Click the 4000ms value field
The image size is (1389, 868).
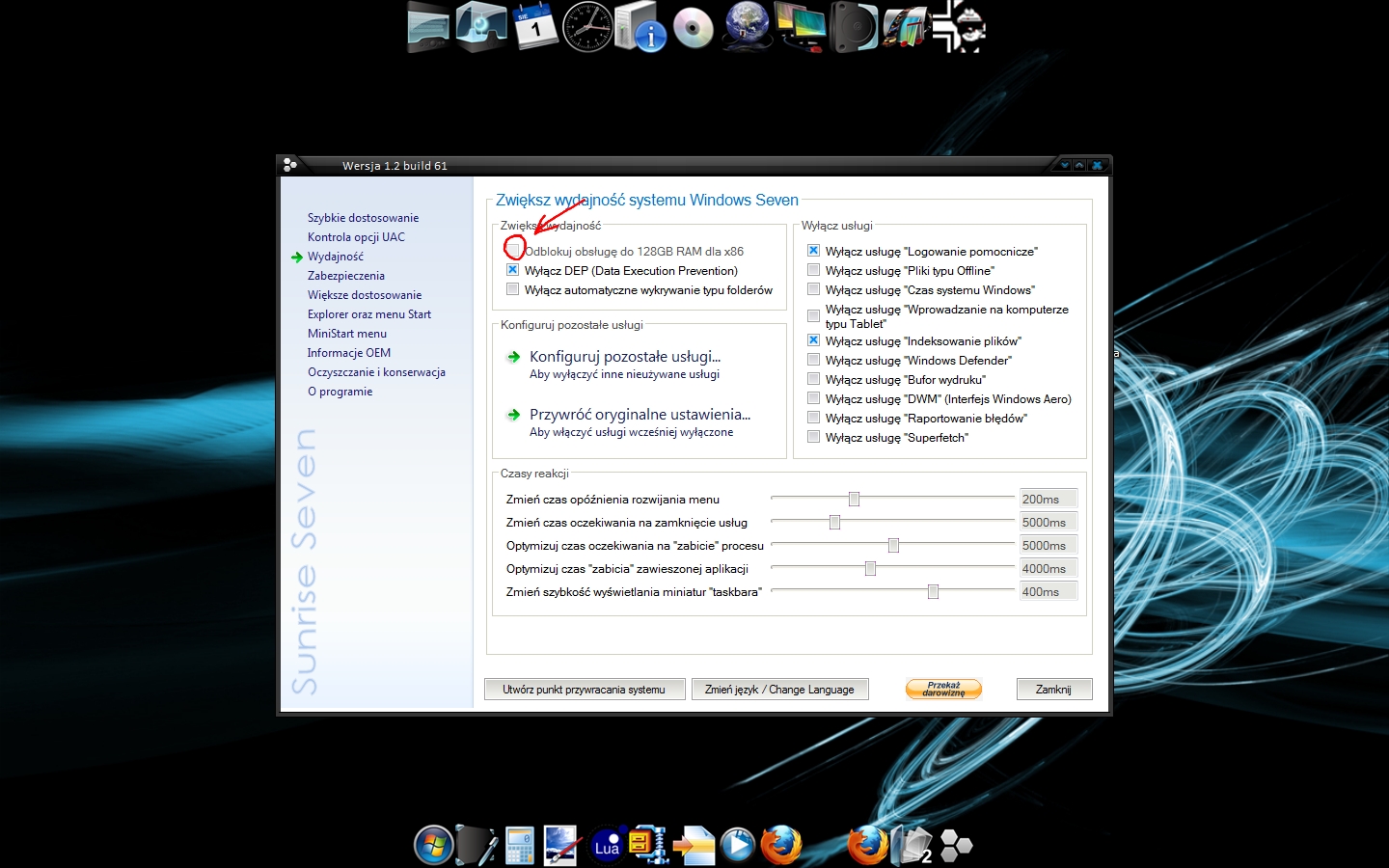click(x=1049, y=568)
